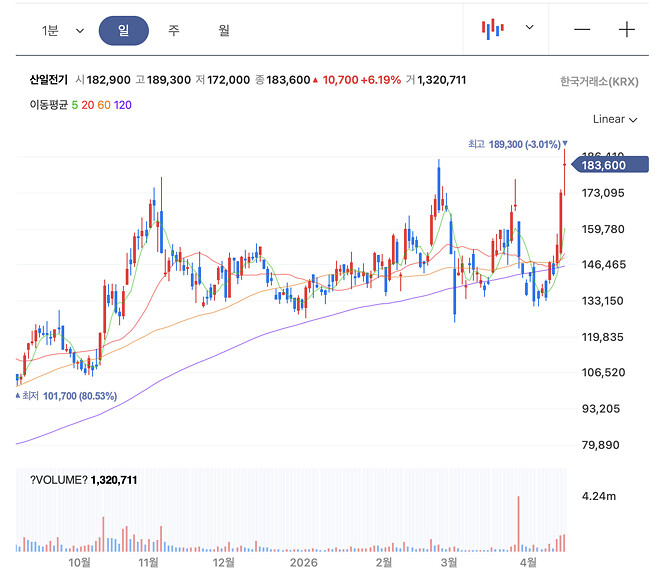Image resolution: width=660 pixels, height=587 pixels.
Task: Zoom out with the minus button
Action: (582, 29)
